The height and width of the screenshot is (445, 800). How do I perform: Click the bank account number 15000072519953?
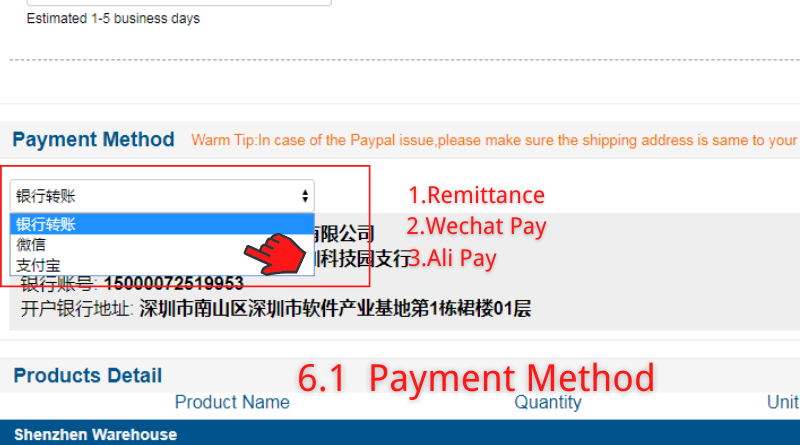pos(173,283)
